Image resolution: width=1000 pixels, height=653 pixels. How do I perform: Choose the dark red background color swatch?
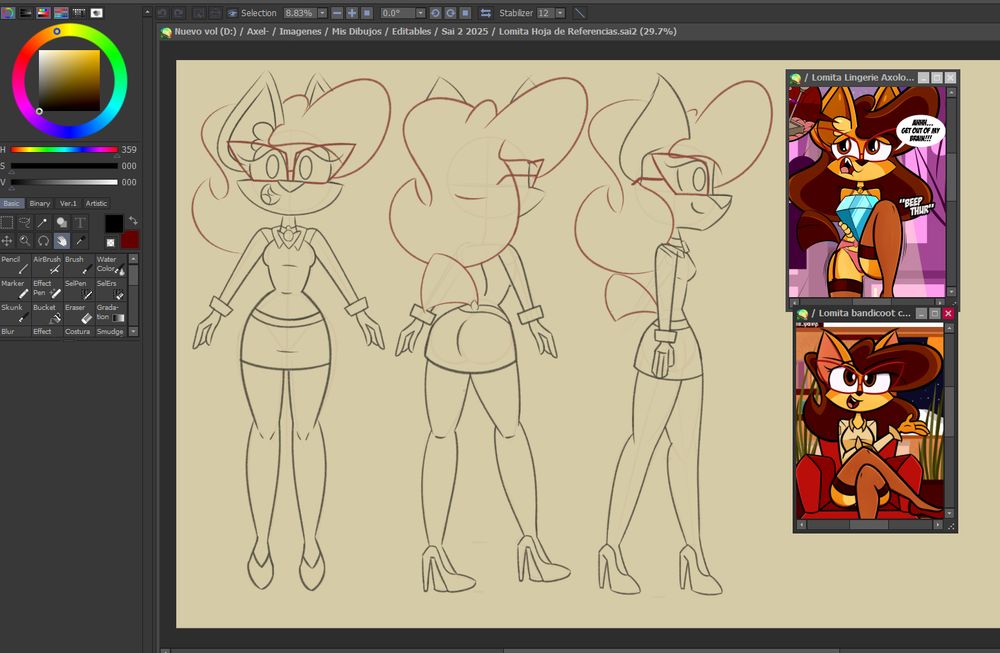[x=130, y=240]
